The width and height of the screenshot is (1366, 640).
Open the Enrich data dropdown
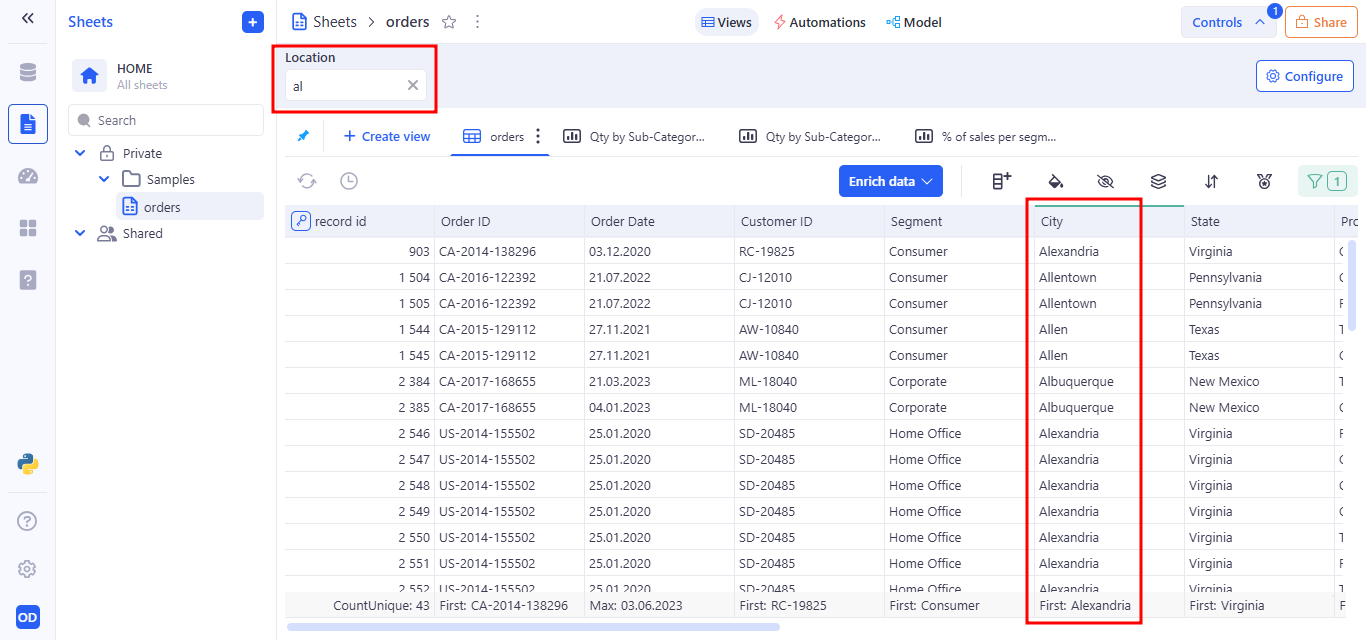[x=890, y=181]
